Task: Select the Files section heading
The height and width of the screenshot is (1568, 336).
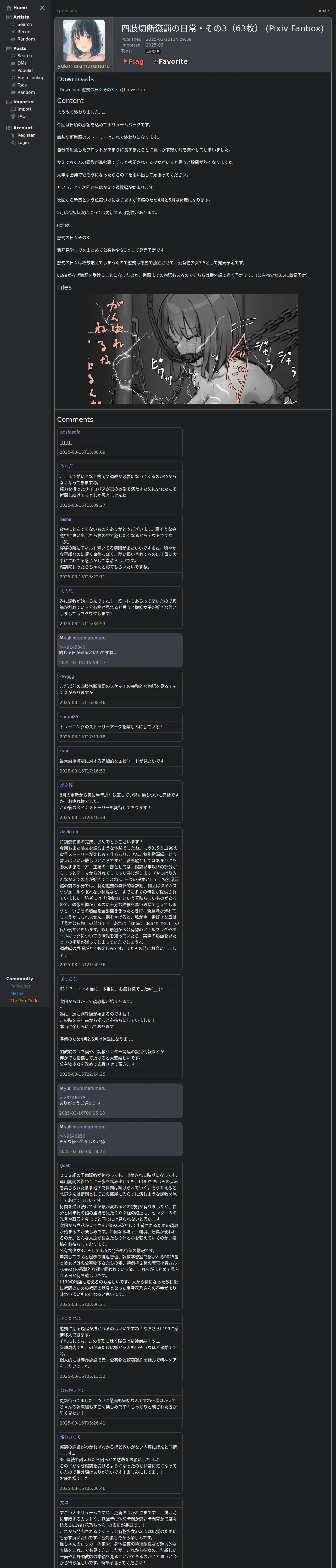Action: [64, 287]
